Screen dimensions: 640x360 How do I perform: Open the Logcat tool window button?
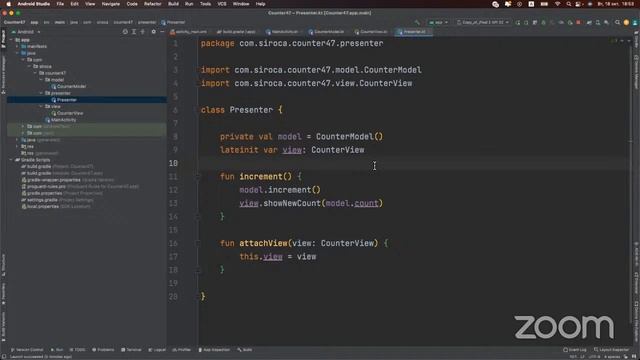point(157,350)
